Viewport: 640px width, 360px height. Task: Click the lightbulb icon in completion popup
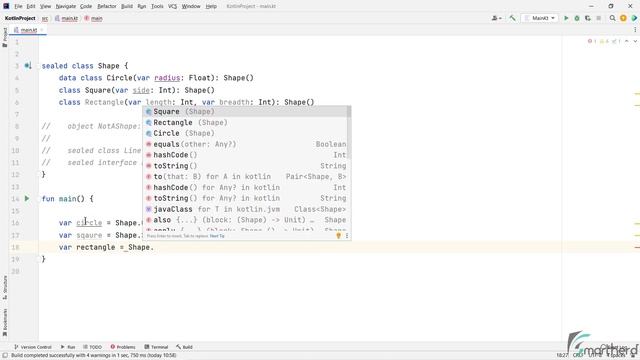[x=338, y=236]
